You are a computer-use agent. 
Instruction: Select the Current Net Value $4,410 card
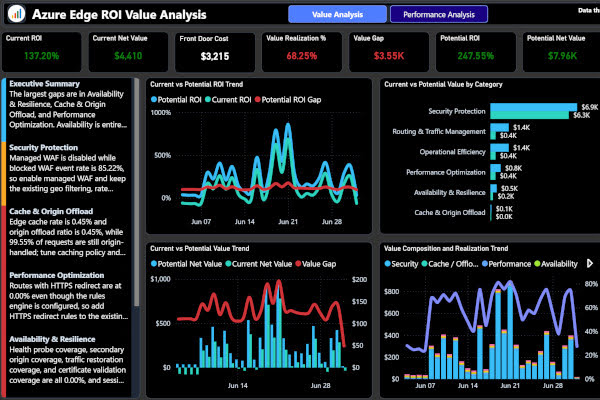[x=128, y=52]
